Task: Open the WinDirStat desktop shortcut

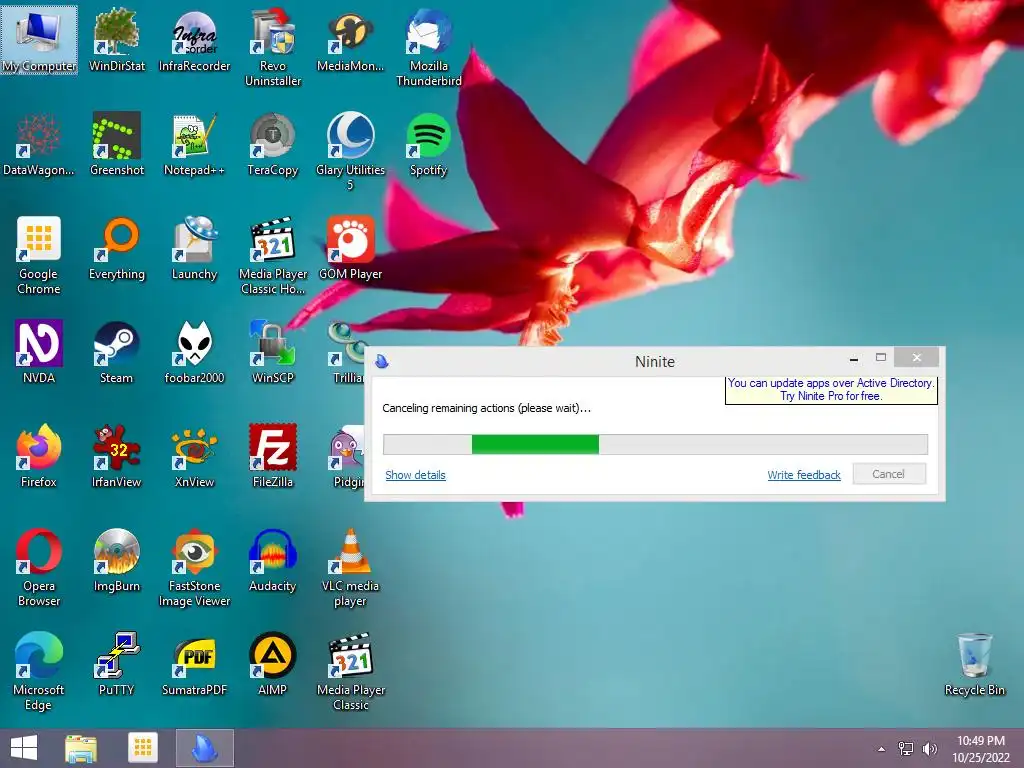Action: pyautogui.click(x=116, y=39)
